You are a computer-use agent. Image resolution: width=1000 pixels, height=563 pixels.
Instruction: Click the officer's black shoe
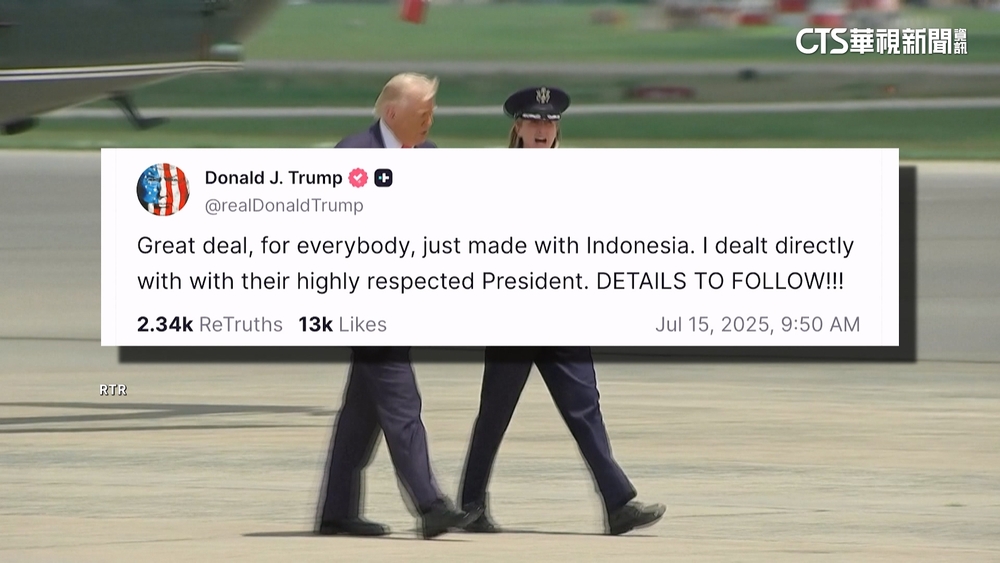coord(635,516)
